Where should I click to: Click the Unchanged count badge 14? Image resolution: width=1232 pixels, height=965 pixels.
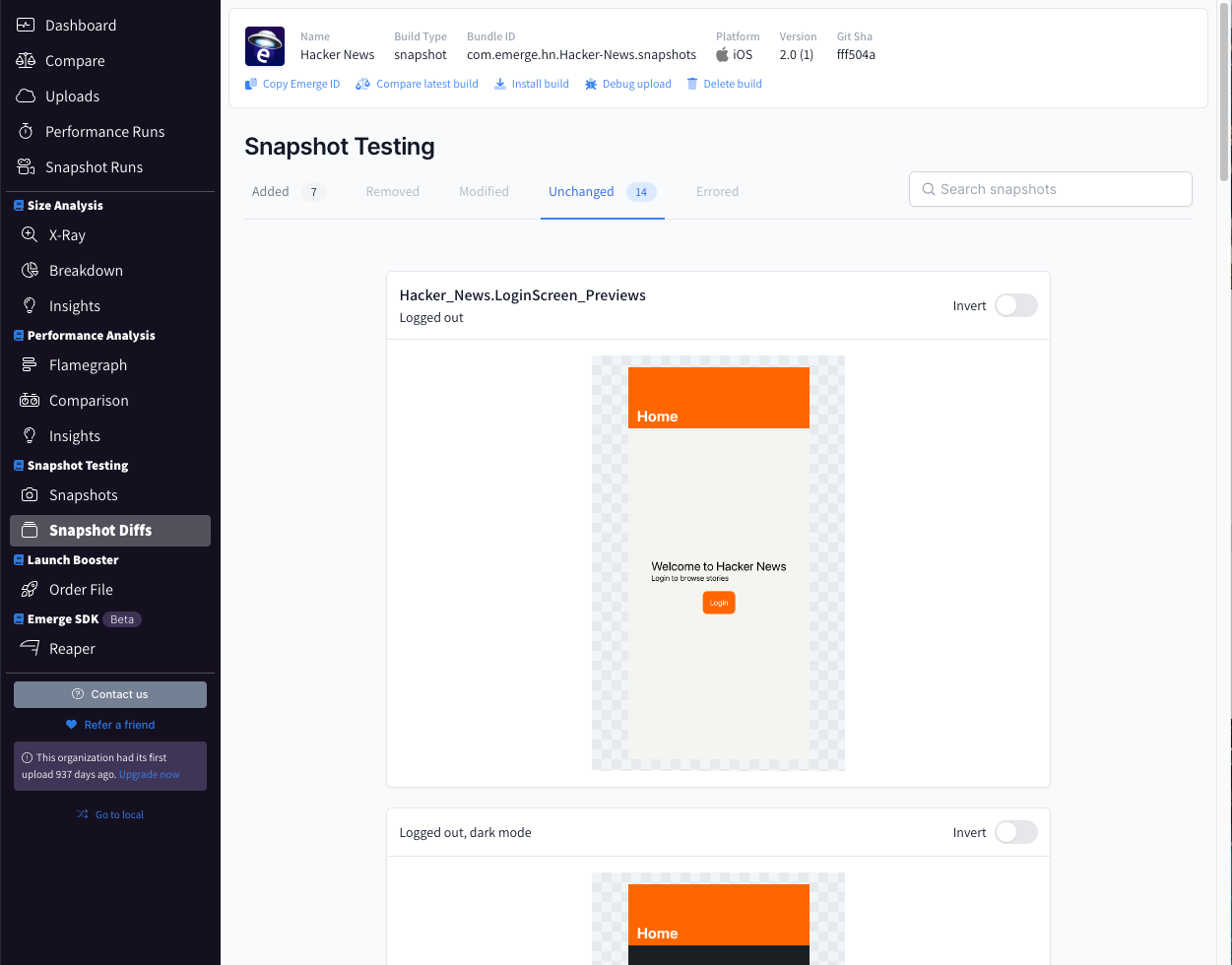(x=641, y=192)
